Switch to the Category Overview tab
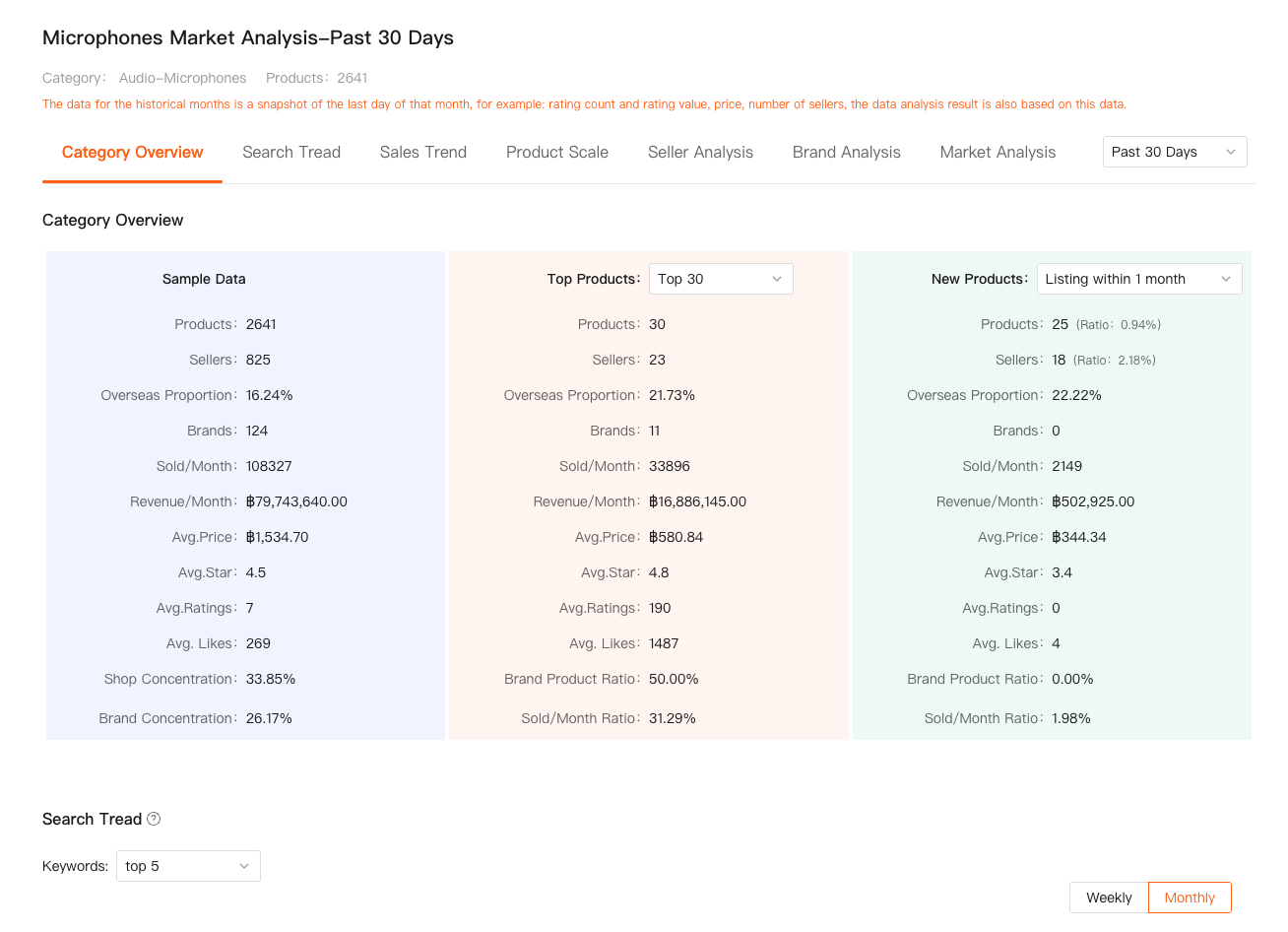Image resolution: width=1288 pixels, height=932 pixels. [x=132, y=152]
